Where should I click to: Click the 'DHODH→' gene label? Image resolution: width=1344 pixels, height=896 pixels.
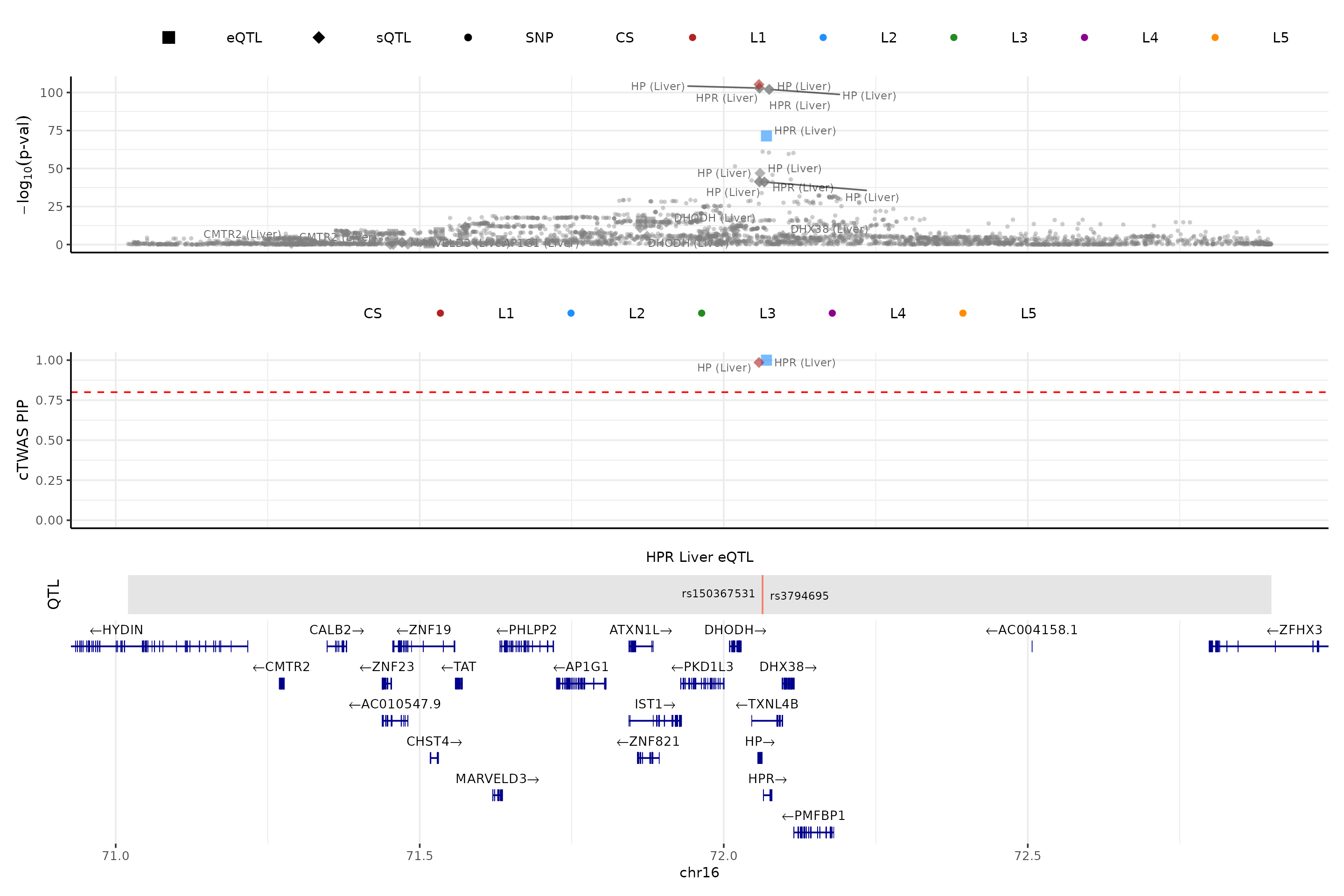coord(735,630)
